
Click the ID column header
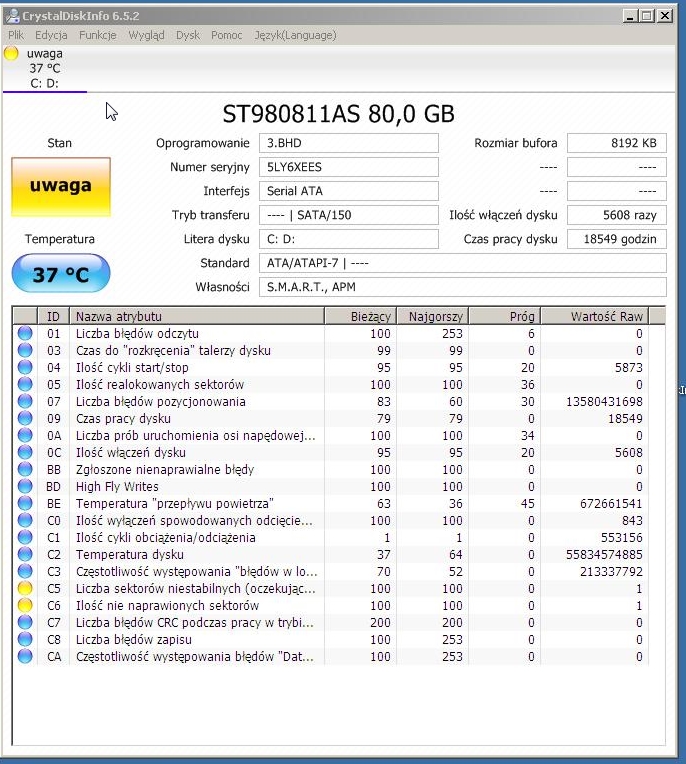point(54,316)
